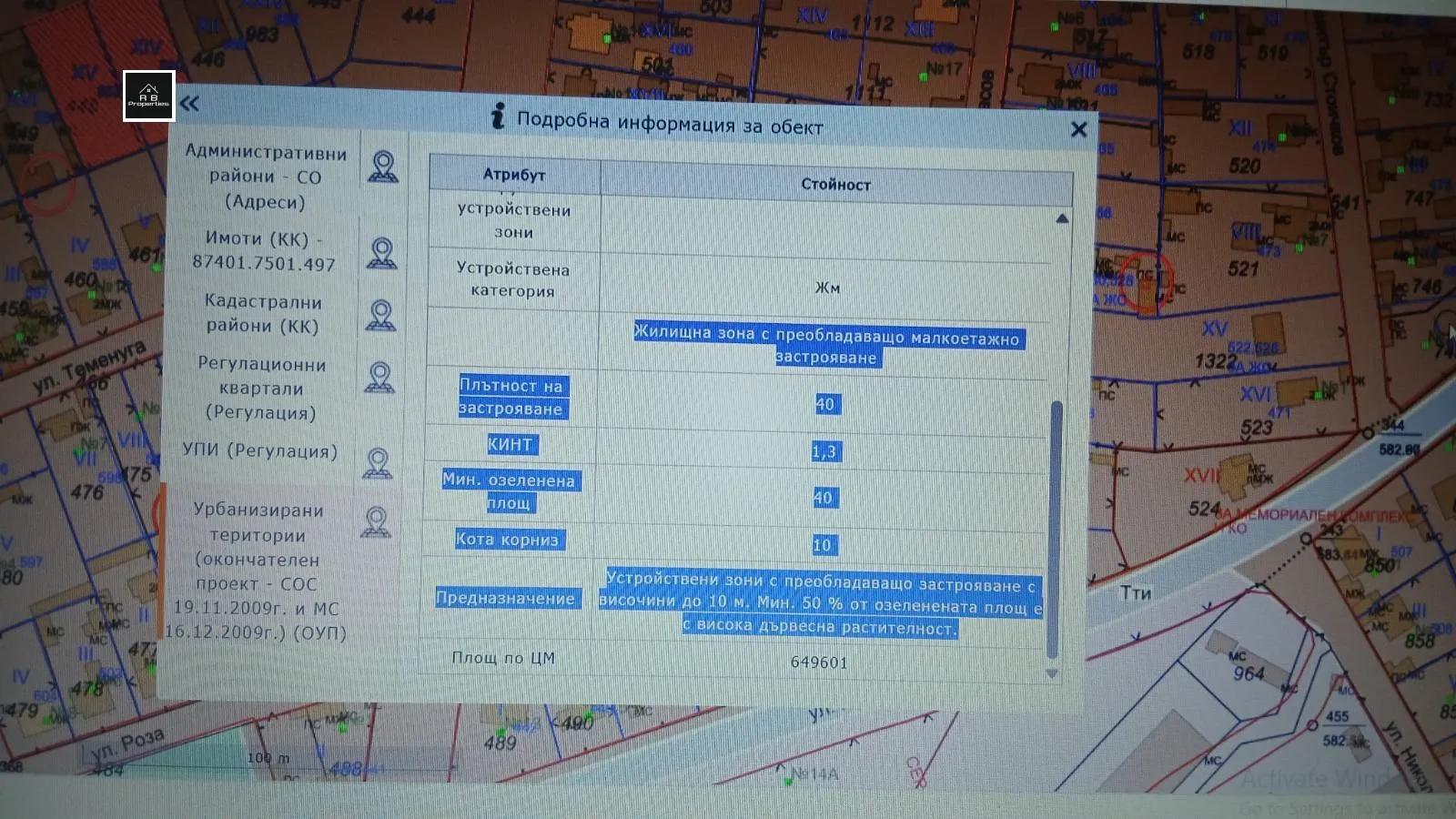Select Кадастрални райони (КК) entry
The height and width of the screenshot is (819, 1456).
click(261, 313)
